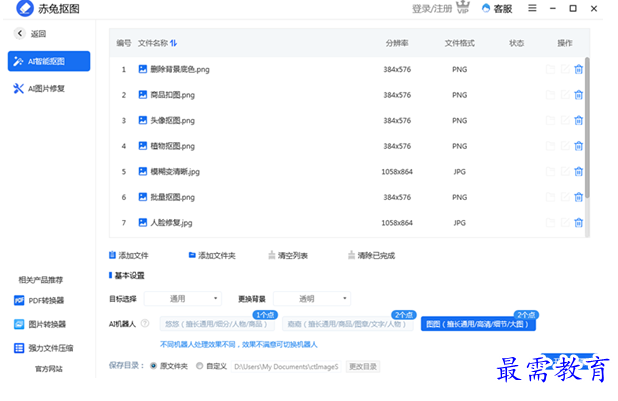Image resolution: width=618 pixels, height=401 pixels.
Task: Delete 删除背景底色.png with its trash icon
Action: 578,69
